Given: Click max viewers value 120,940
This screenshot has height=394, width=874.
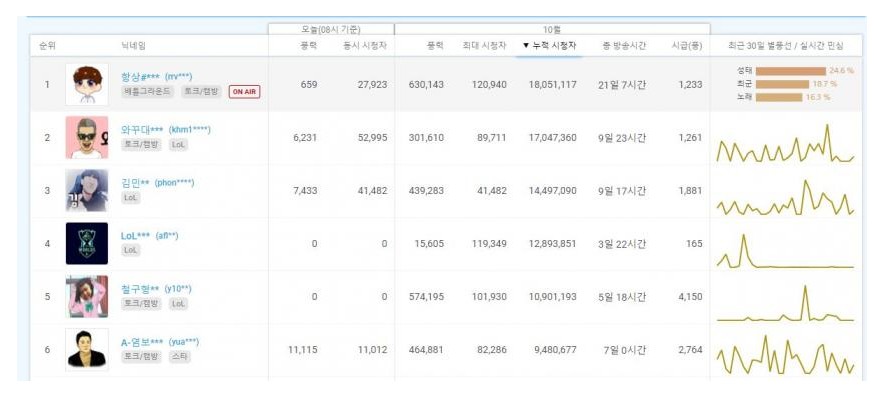Looking at the screenshot, I should point(489,85).
